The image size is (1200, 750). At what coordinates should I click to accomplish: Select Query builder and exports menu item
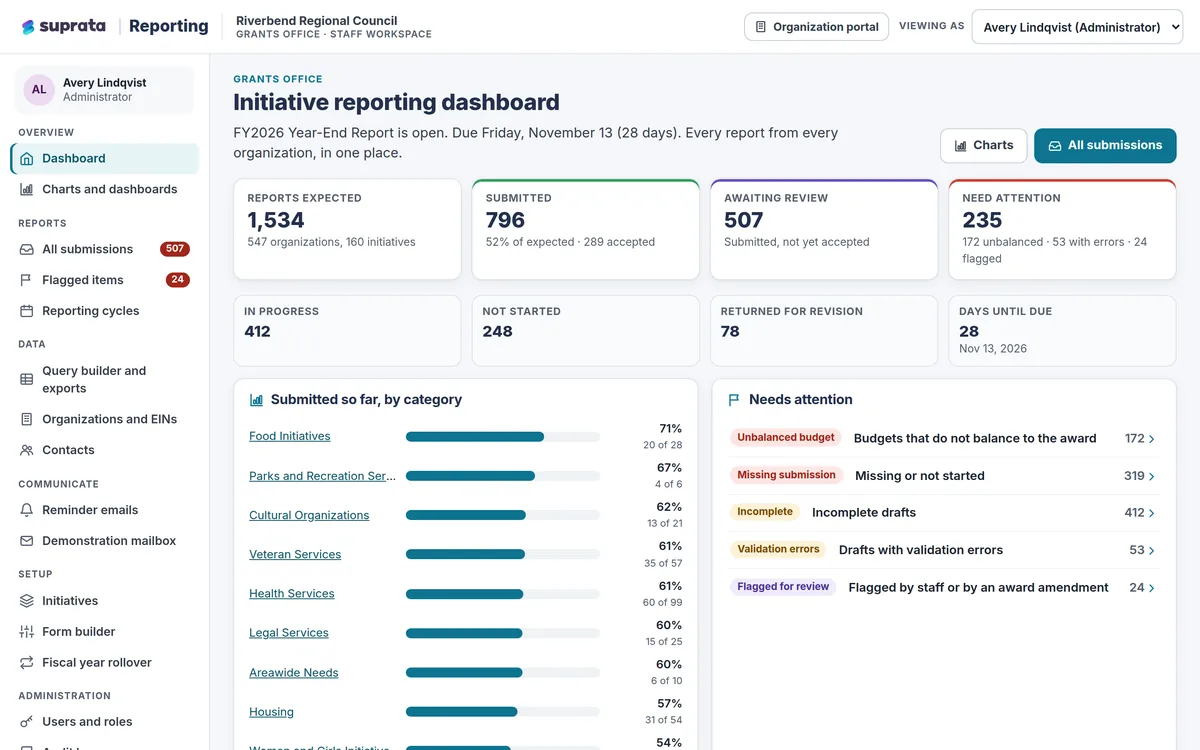[x=105, y=379]
